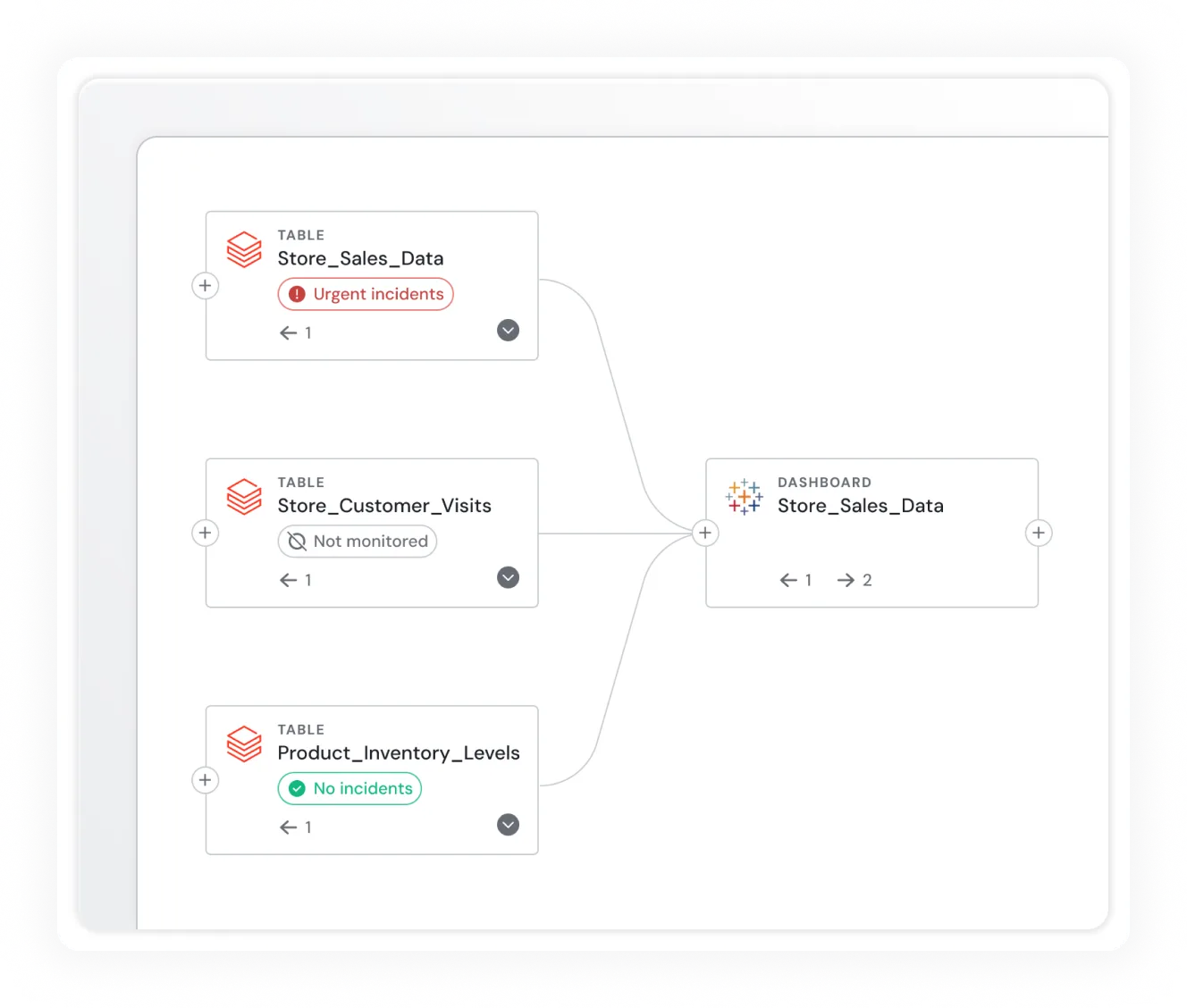Click the right arrow count 2 on dashboard

854,580
